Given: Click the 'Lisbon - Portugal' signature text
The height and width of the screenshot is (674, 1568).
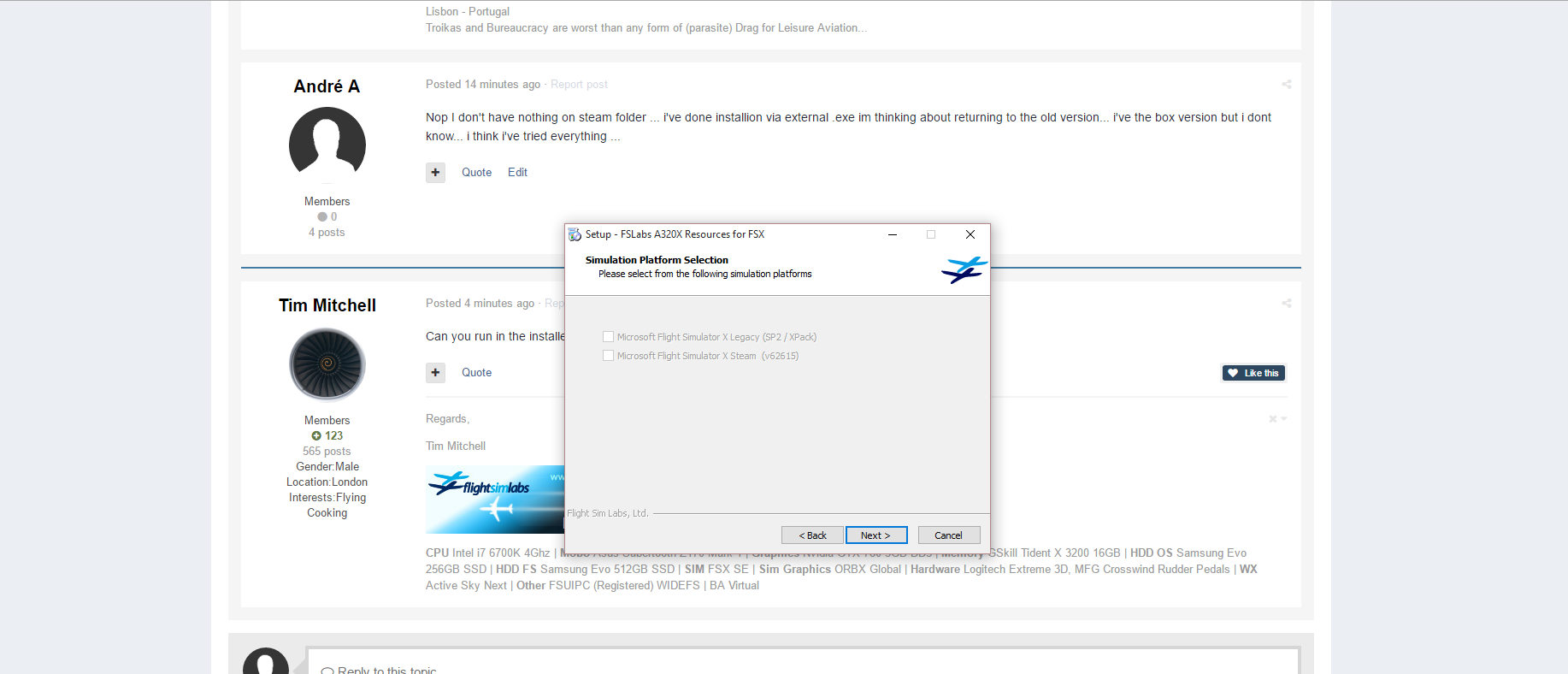Looking at the screenshot, I should click(468, 12).
